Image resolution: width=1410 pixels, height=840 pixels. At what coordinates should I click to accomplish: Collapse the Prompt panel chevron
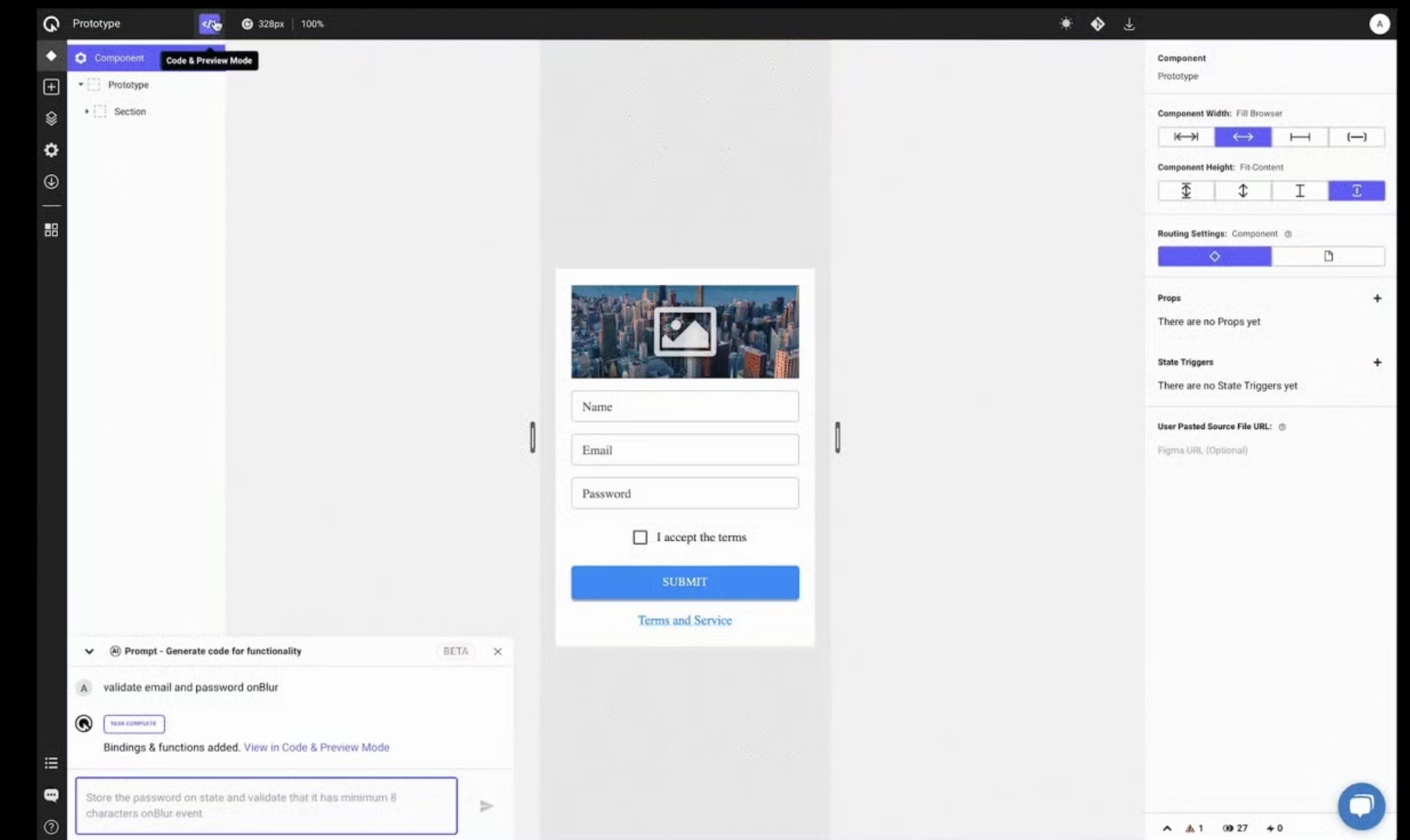(x=89, y=651)
